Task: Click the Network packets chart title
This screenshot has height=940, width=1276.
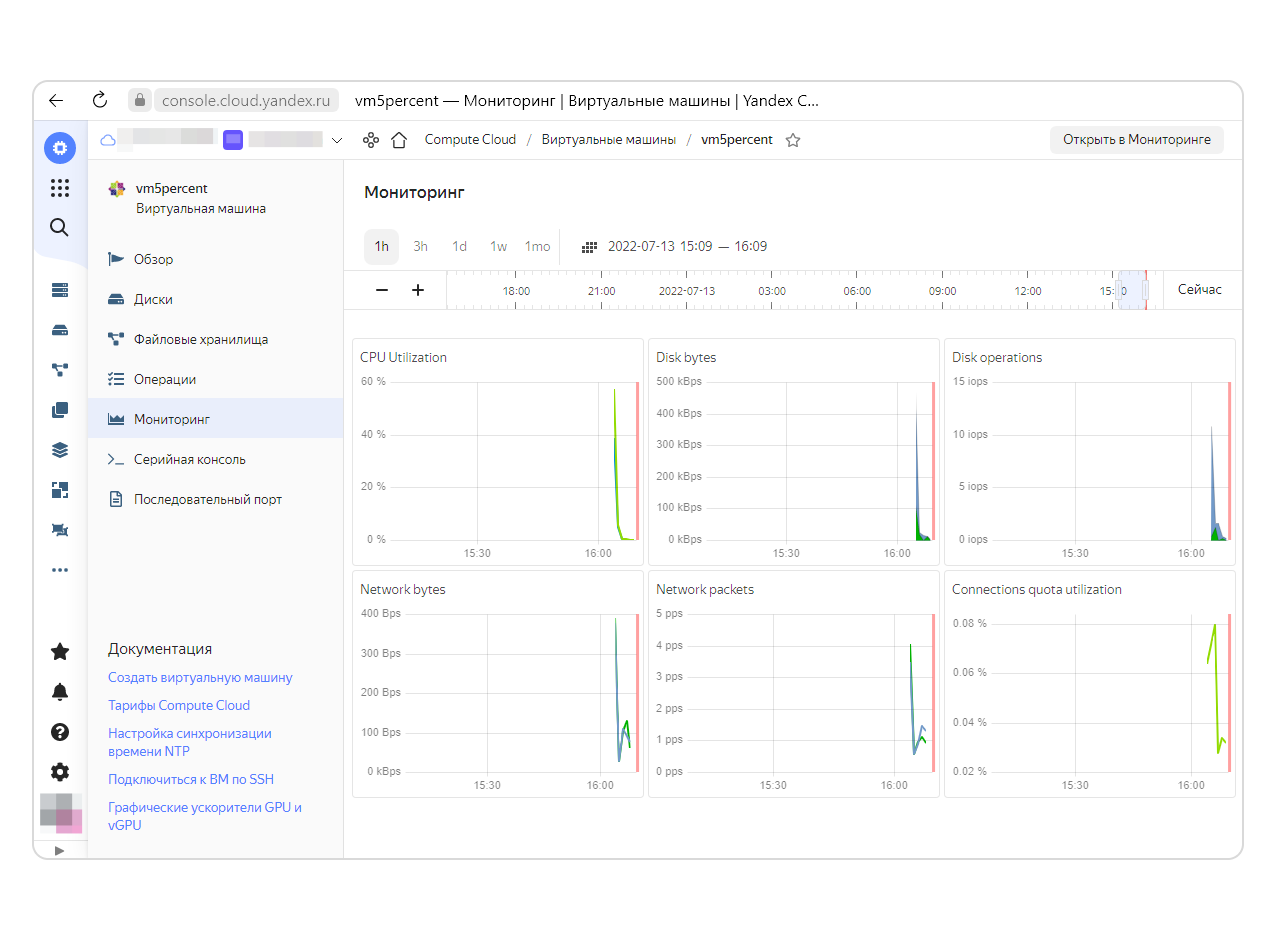Action: [x=705, y=589]
